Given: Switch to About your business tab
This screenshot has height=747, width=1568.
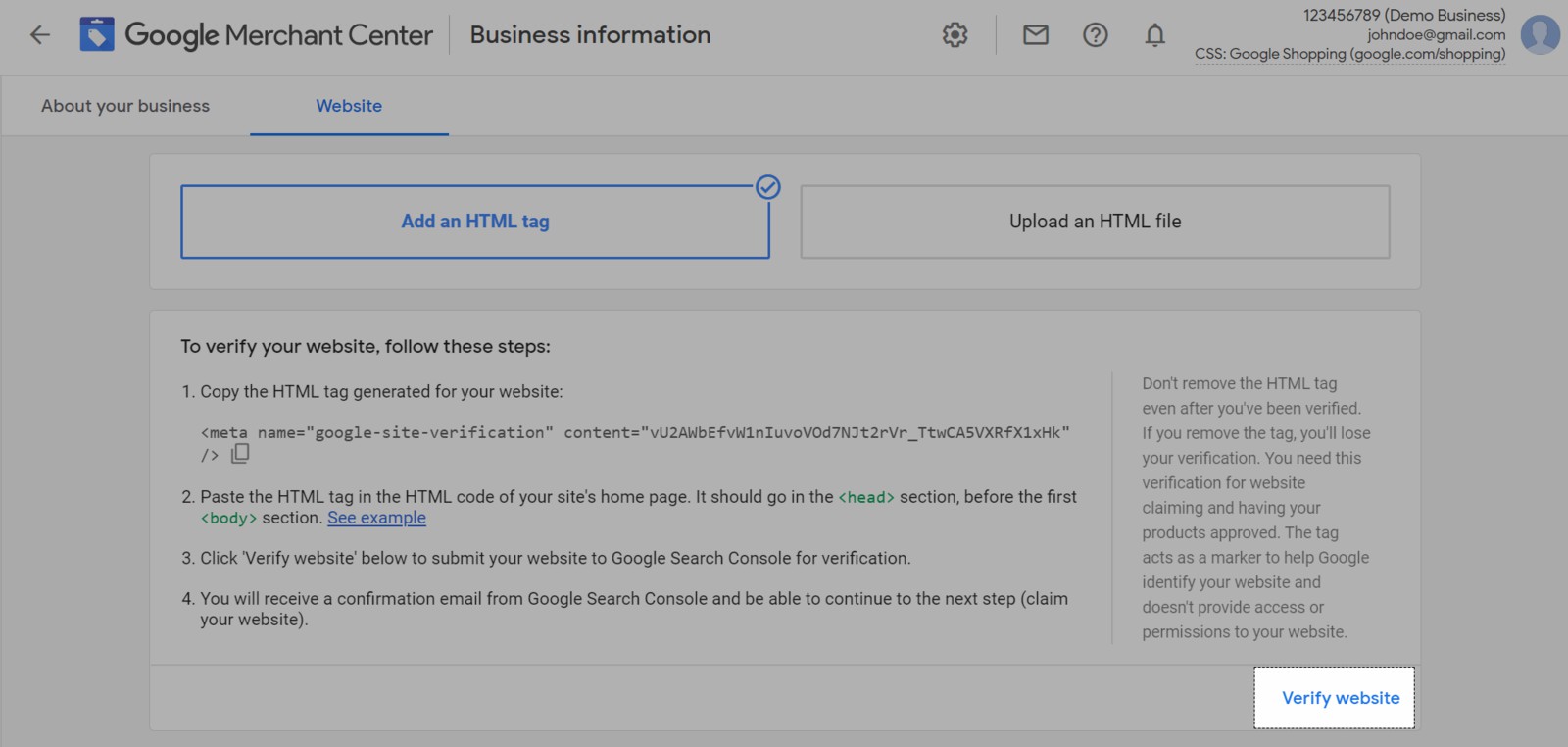Looking at the screenshot, I should pos(125,106).
